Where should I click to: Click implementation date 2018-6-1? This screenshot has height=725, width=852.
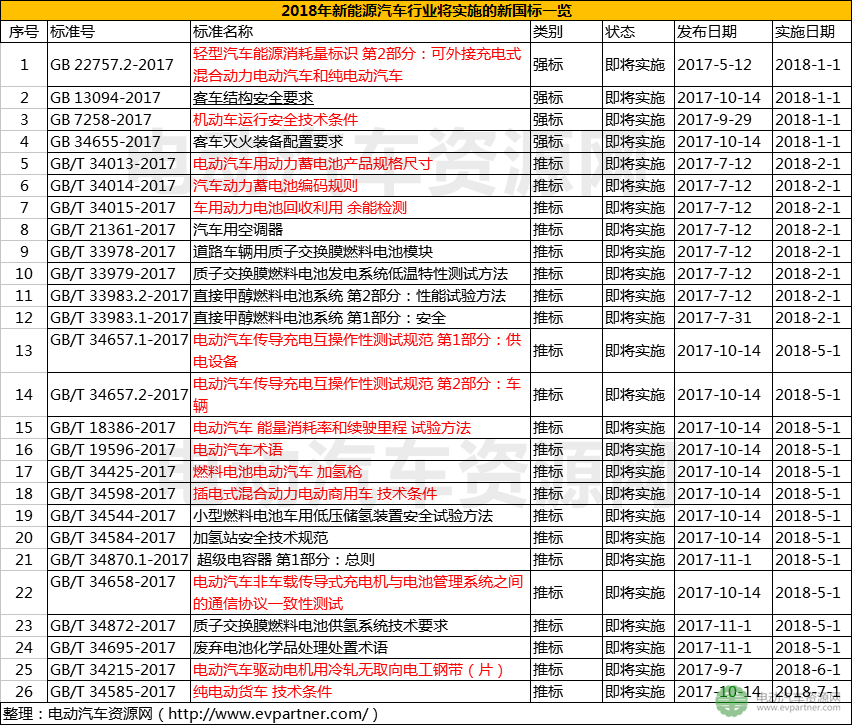pyautogui.click(x=808, y=670)
